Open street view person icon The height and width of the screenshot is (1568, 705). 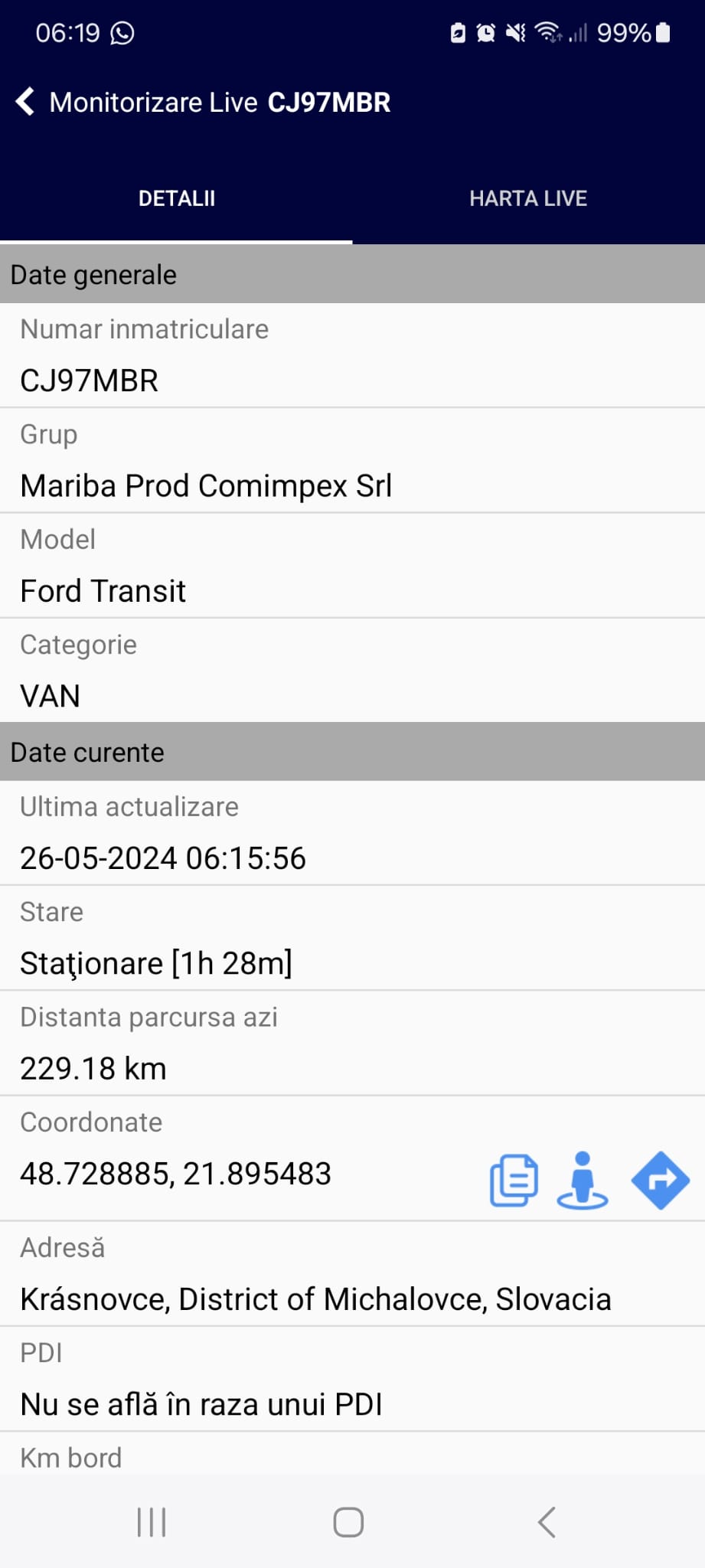click(583, 1180)
